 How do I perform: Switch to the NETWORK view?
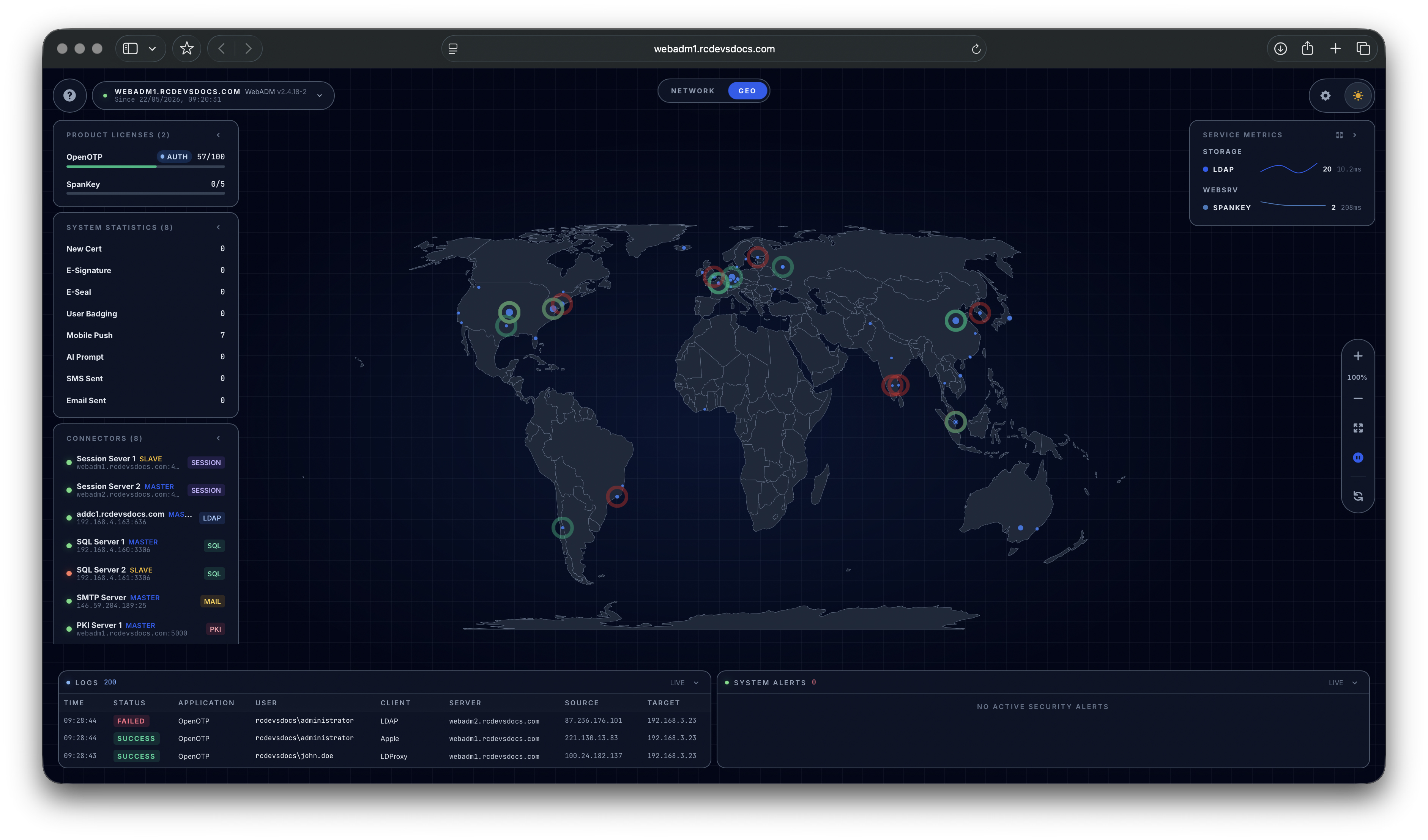tap(692, 91)
